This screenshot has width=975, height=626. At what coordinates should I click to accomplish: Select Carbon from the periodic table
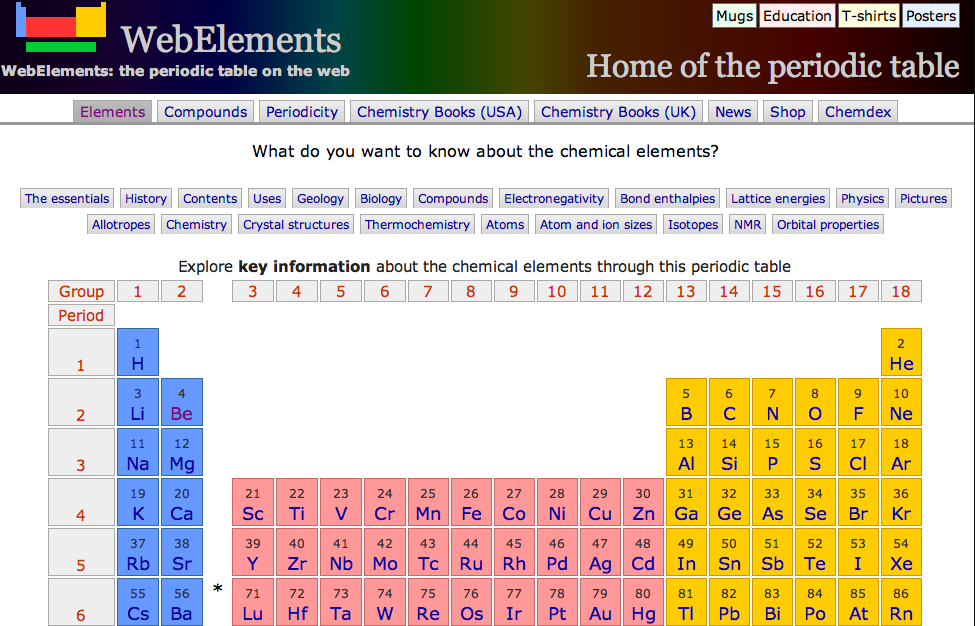729,402
